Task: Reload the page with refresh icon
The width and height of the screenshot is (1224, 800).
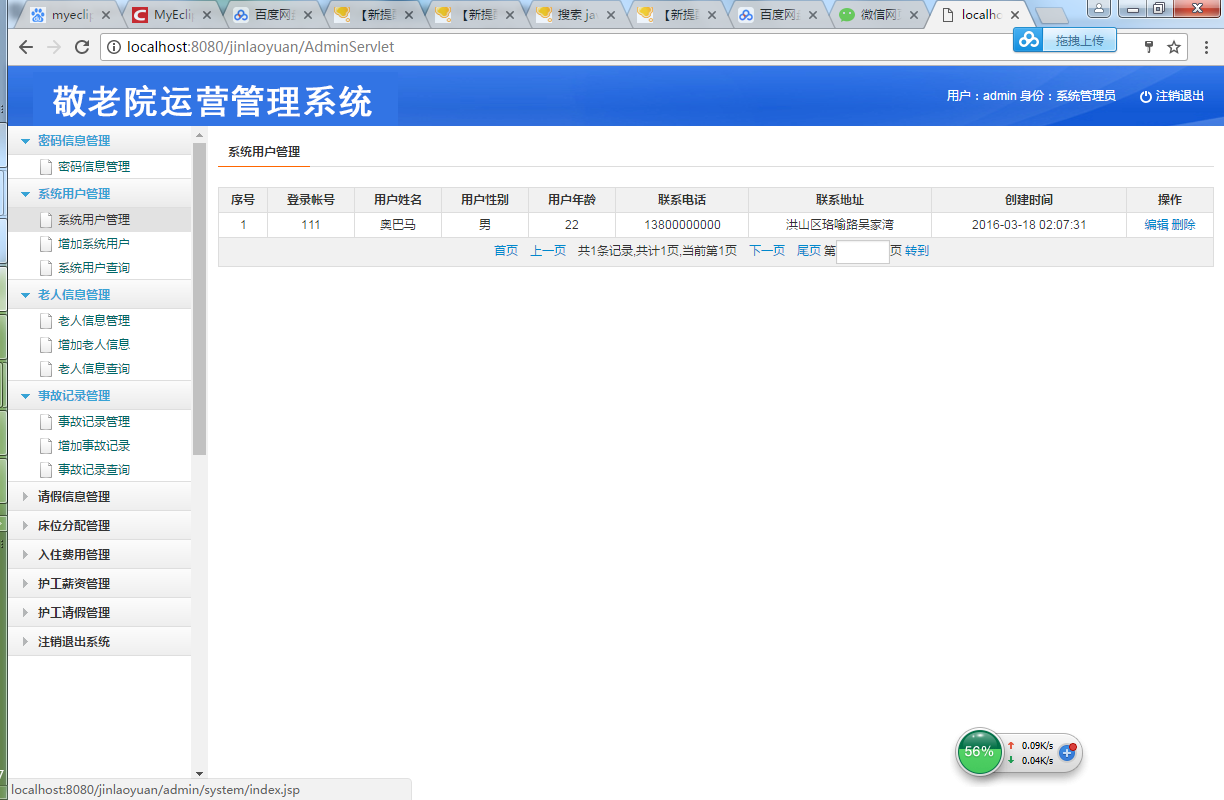Action: (82, 47)
